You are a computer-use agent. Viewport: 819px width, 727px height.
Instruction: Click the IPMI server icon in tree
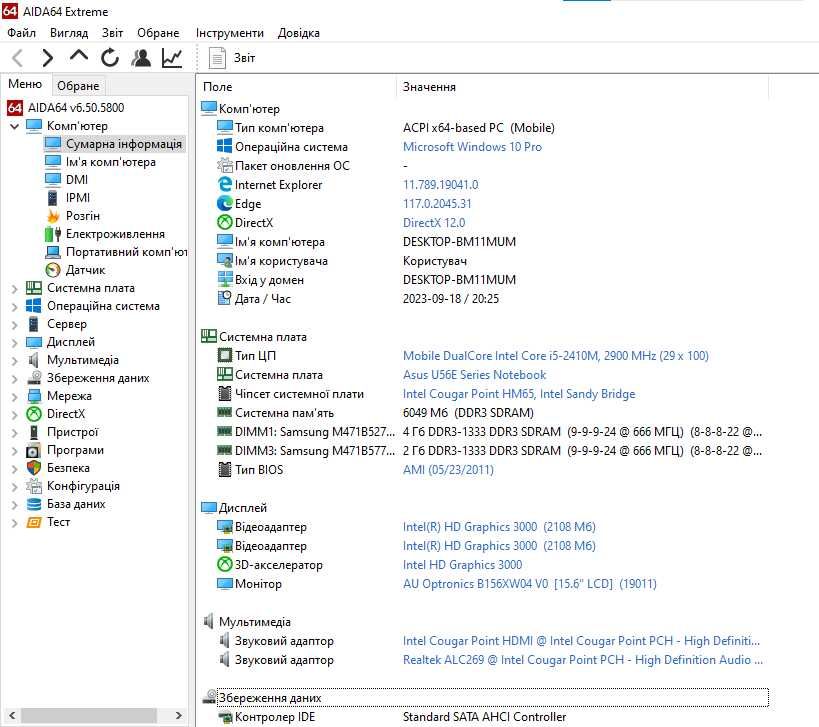[53, 198]
